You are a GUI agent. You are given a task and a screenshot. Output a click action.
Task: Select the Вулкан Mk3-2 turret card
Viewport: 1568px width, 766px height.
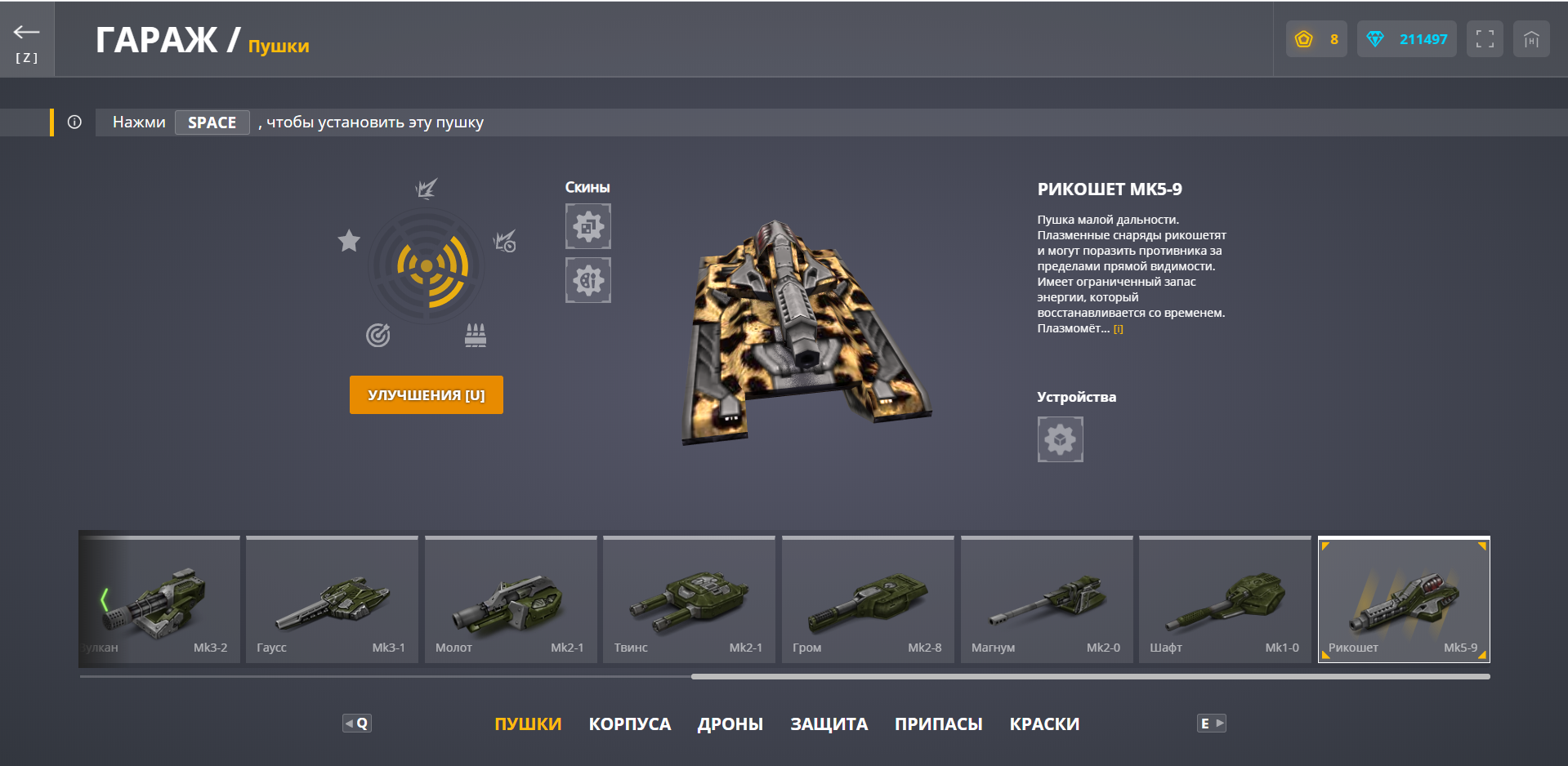coord(160,599)
